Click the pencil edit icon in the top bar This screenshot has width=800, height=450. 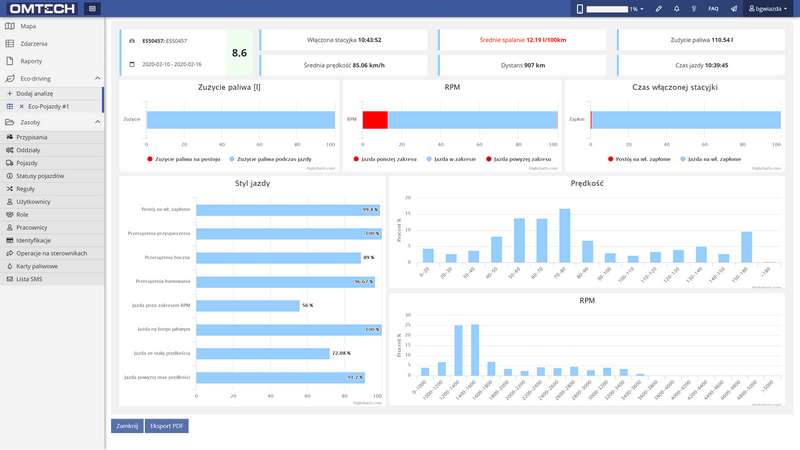(657, 8)
